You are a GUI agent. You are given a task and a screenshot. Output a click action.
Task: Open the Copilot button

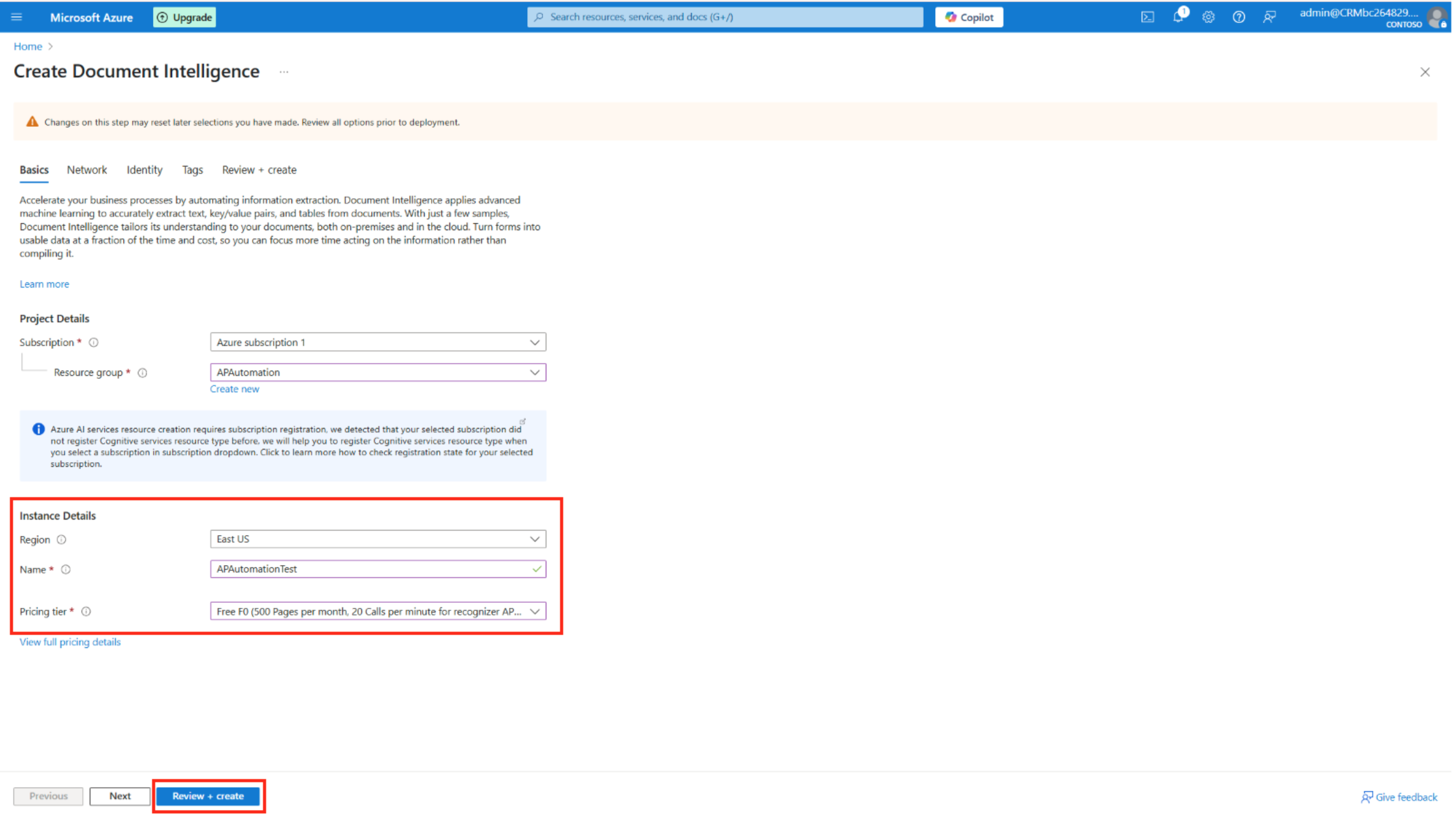[968, 17]
